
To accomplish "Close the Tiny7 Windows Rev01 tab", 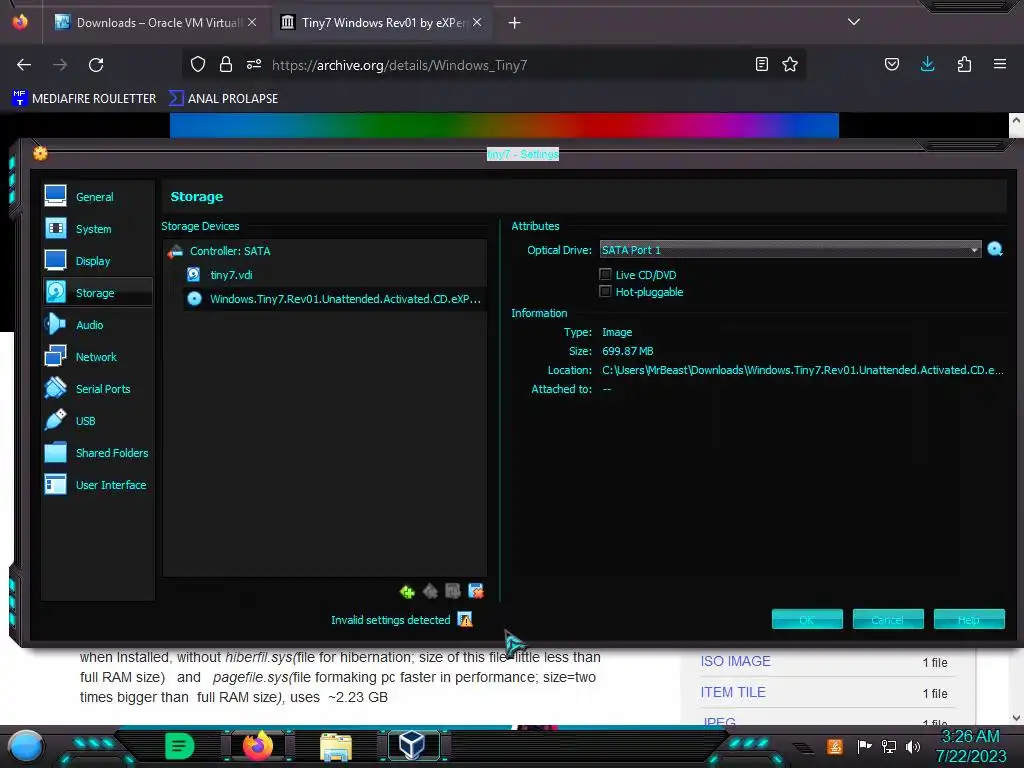I will (477, 22).
